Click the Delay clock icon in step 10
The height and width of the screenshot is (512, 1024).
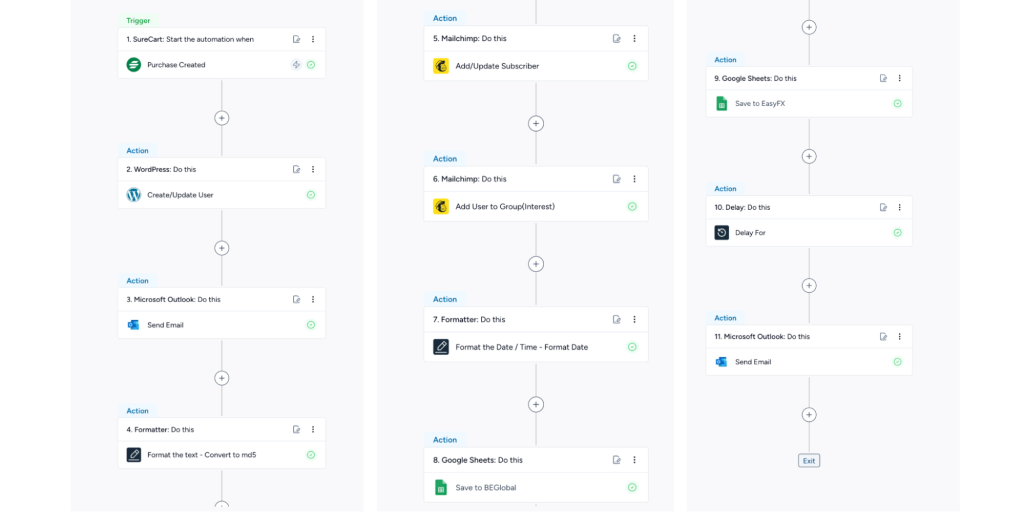coord(722,232)
